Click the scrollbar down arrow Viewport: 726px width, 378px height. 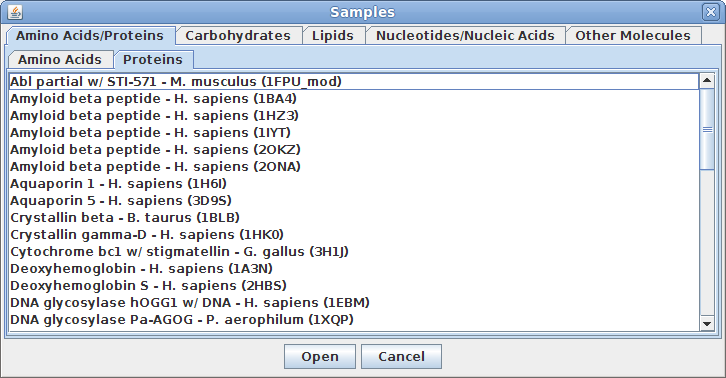(707, 324)
